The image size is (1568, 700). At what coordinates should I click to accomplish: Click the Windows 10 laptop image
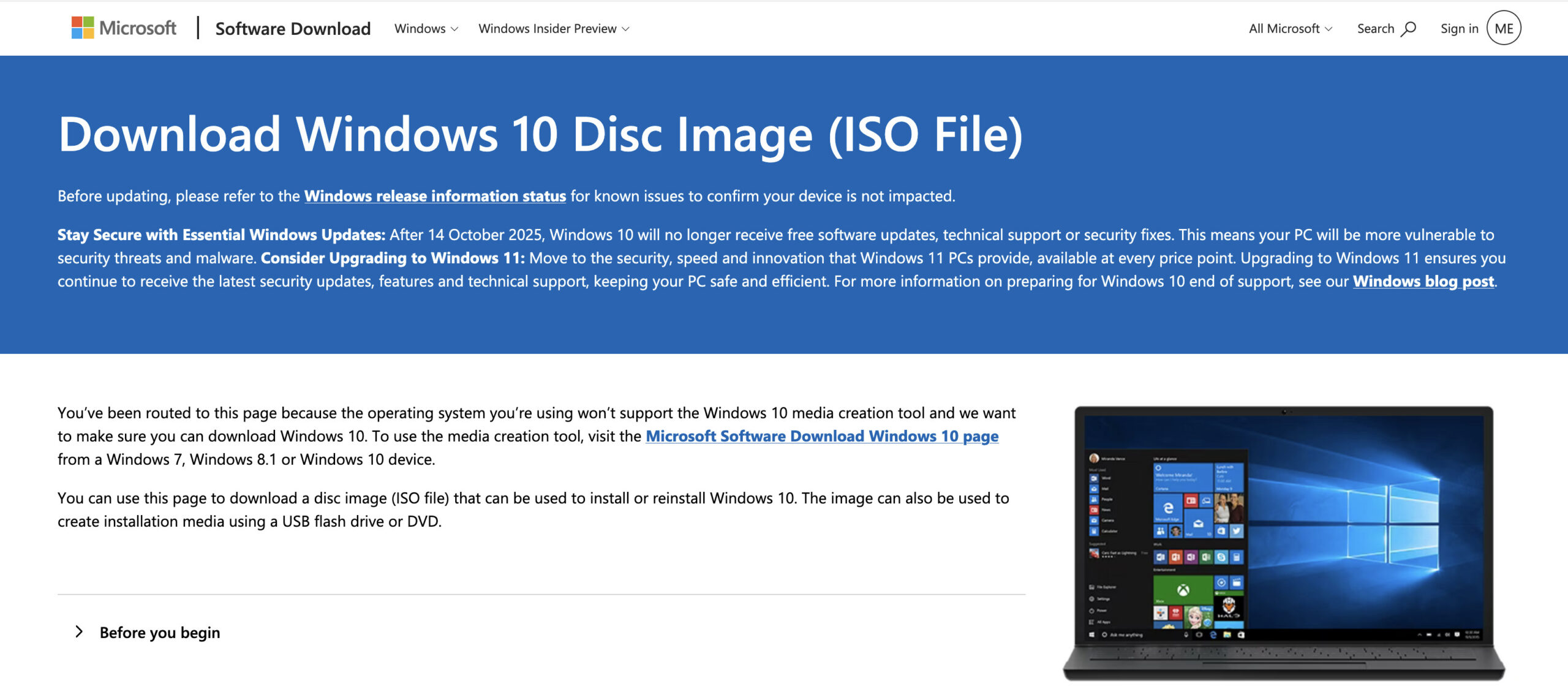click(1284, 543)
